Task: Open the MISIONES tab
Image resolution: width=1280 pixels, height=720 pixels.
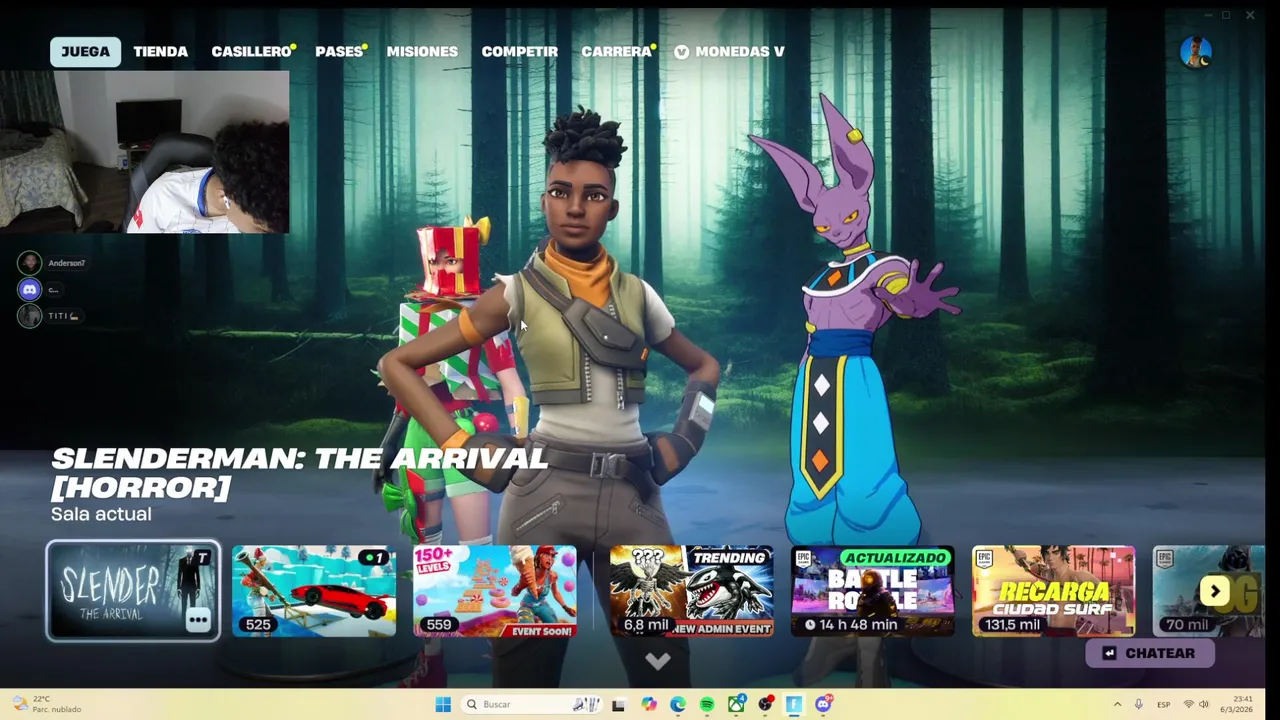Action: [422, 52]
